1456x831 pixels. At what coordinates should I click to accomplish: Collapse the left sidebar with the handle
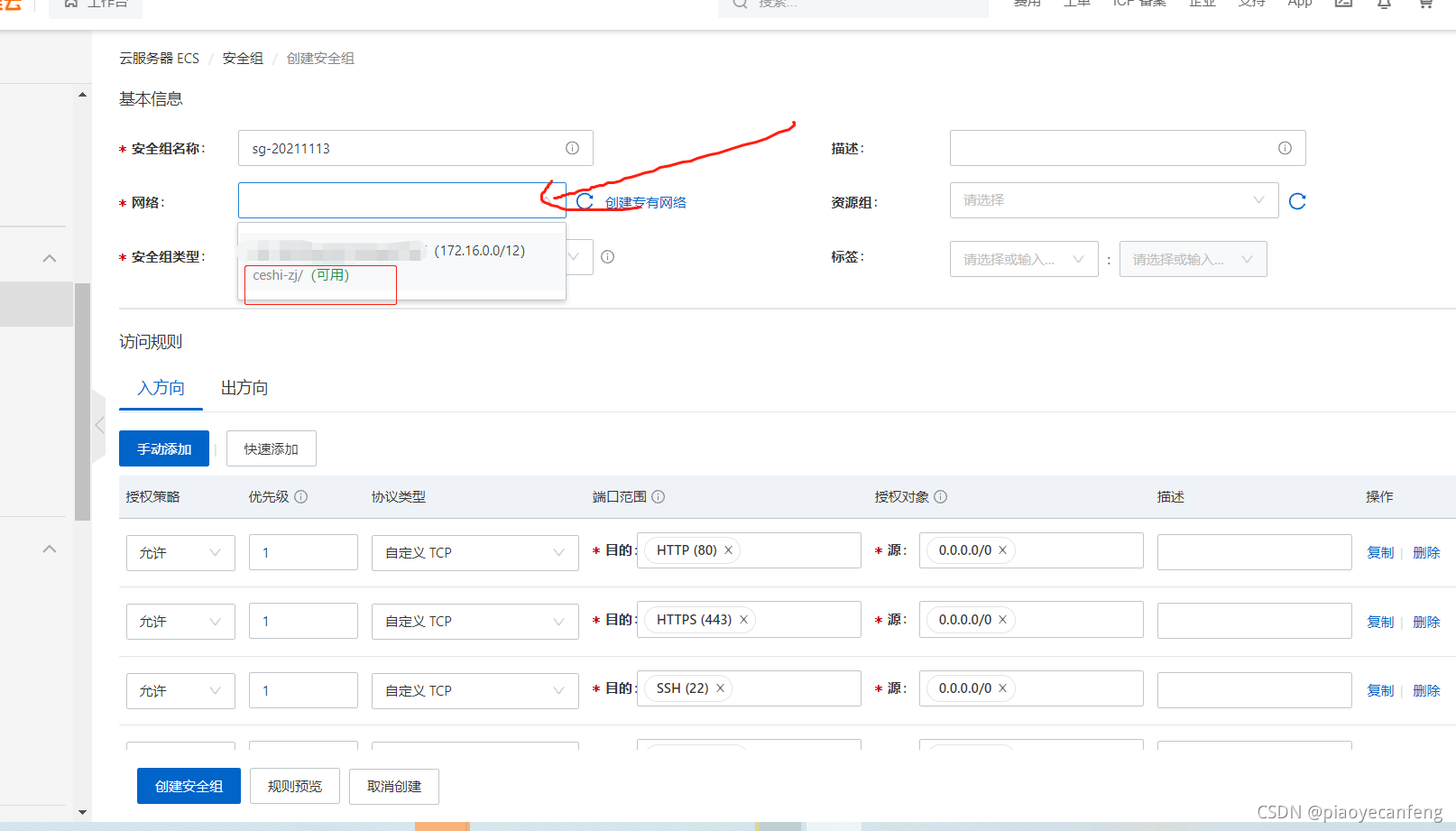pos(98,425)
